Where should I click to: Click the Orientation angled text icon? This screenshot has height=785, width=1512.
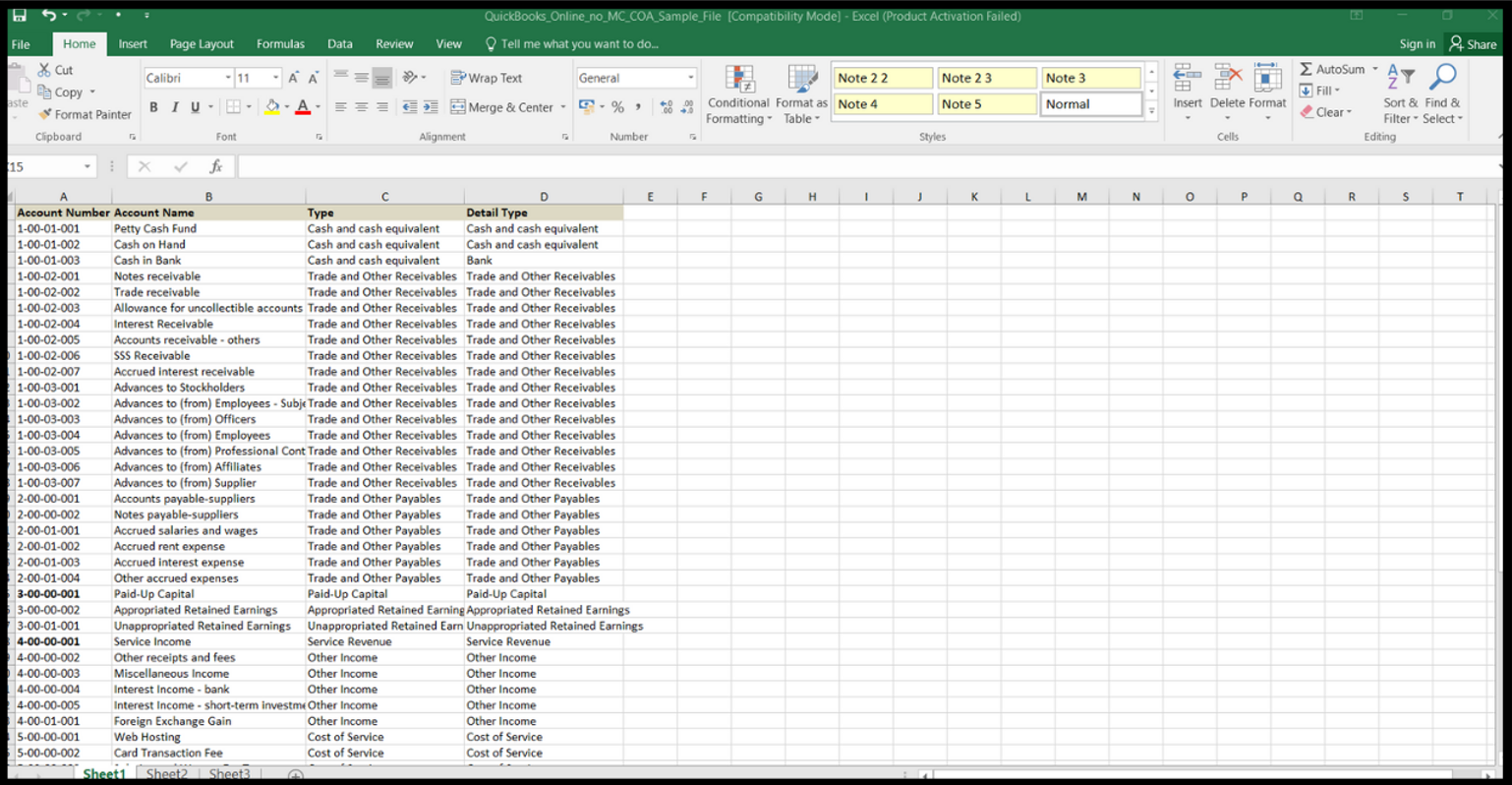pos(410,77)
